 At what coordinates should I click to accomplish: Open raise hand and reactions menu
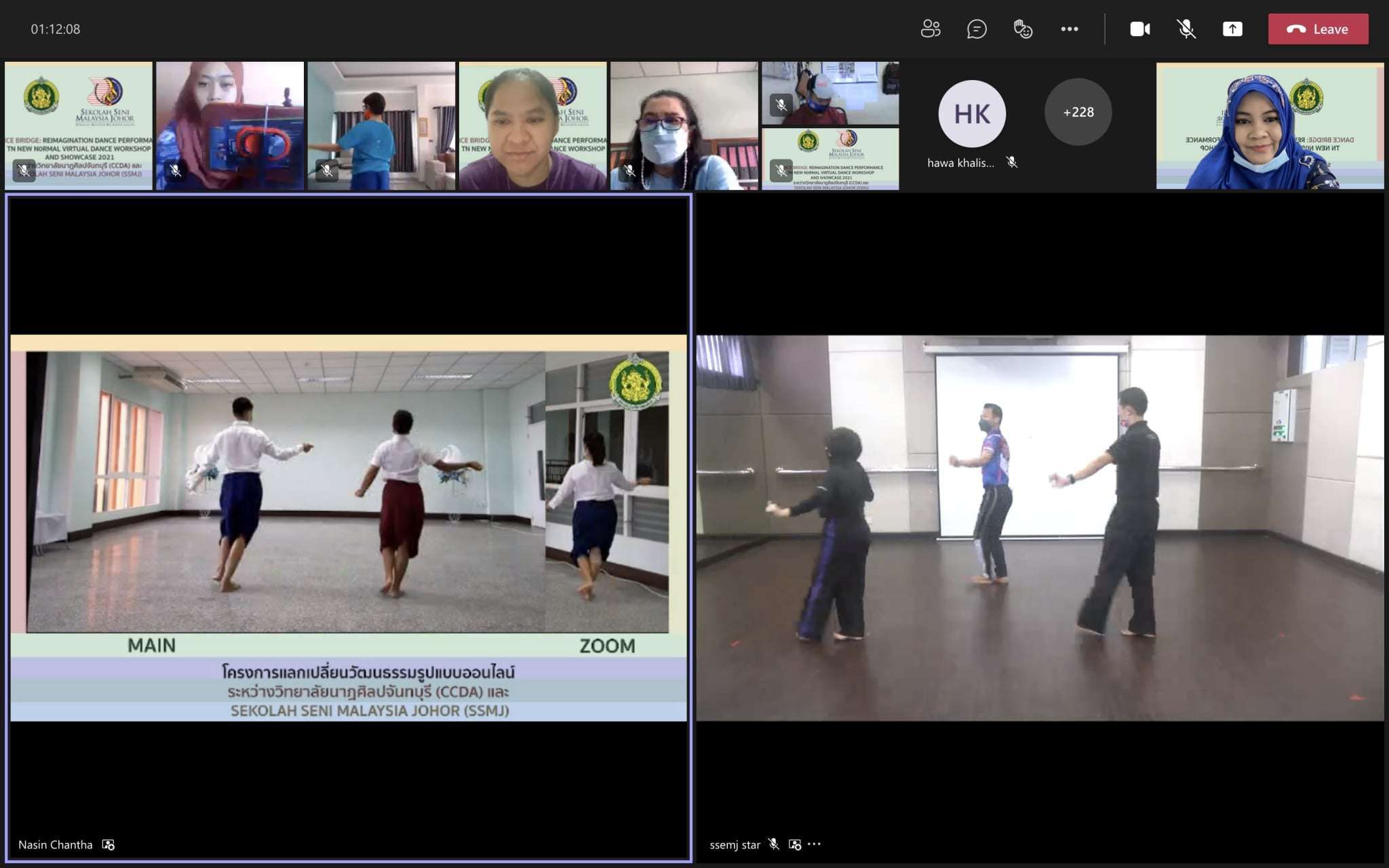(x=1023, y=29)
